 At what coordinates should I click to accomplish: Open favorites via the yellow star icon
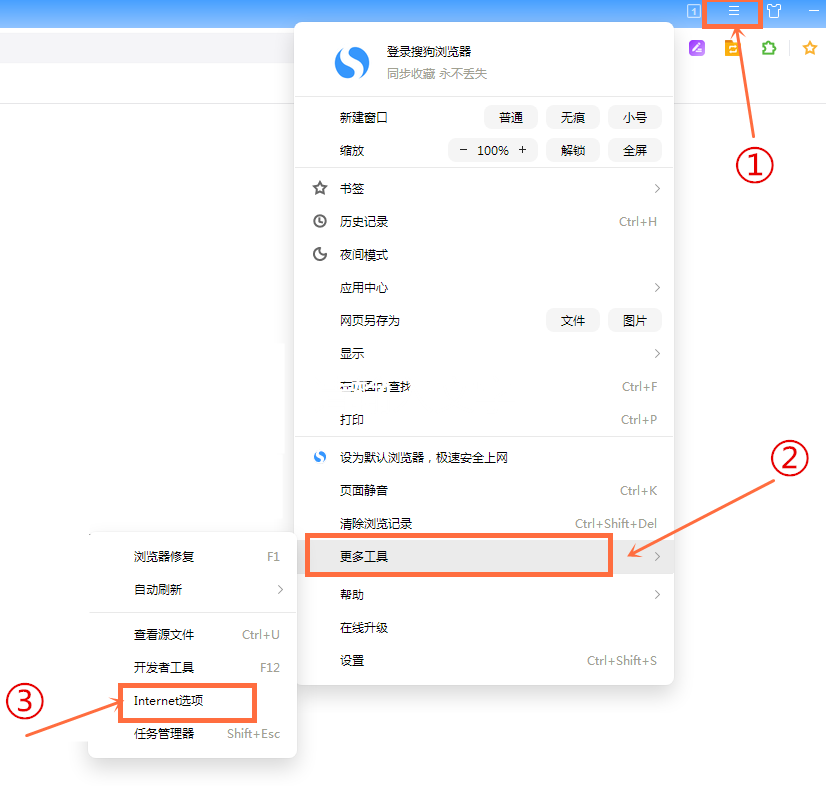(809, 47)
